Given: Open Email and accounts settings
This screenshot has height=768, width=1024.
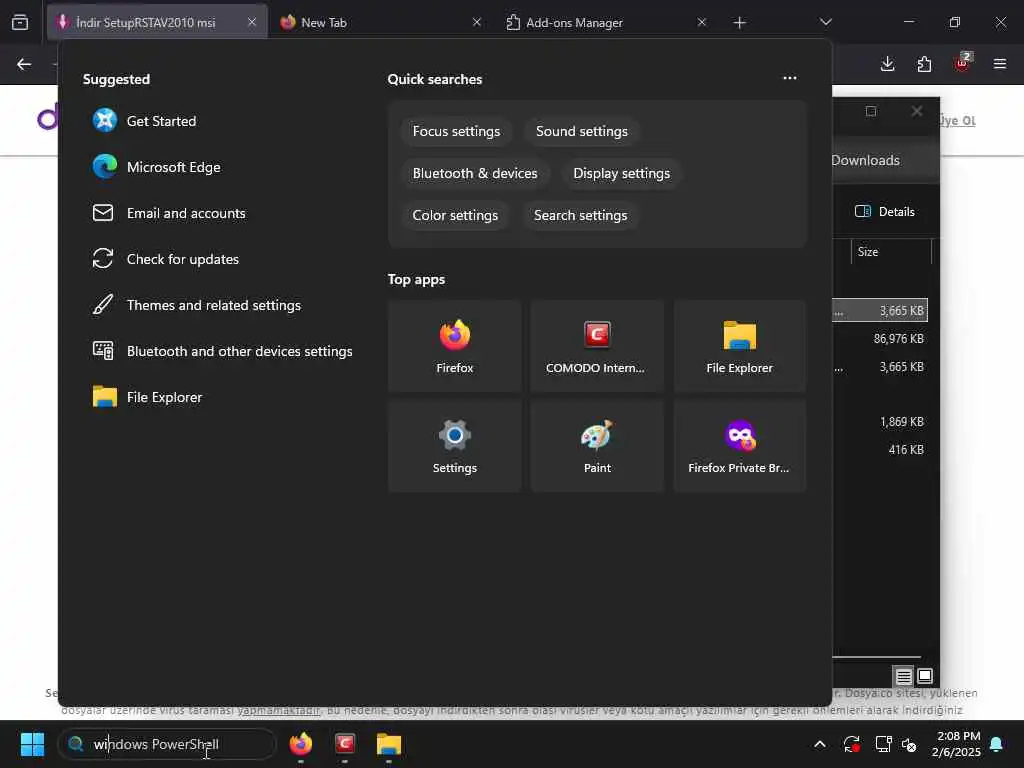Looking at the screenshot, I should pos(169,213).
